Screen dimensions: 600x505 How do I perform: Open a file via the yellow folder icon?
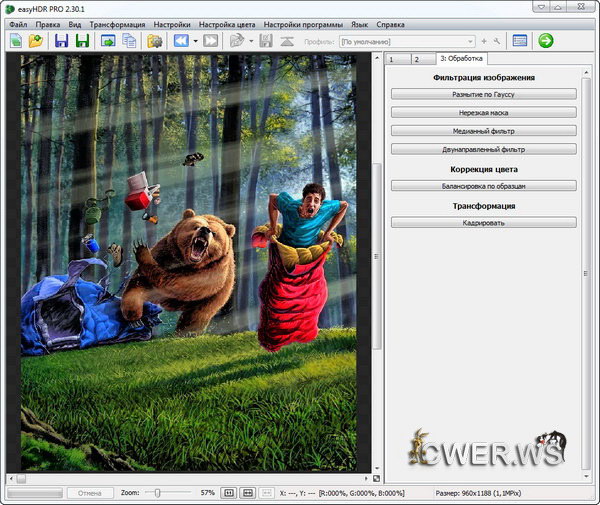click(x=36, y=41)
